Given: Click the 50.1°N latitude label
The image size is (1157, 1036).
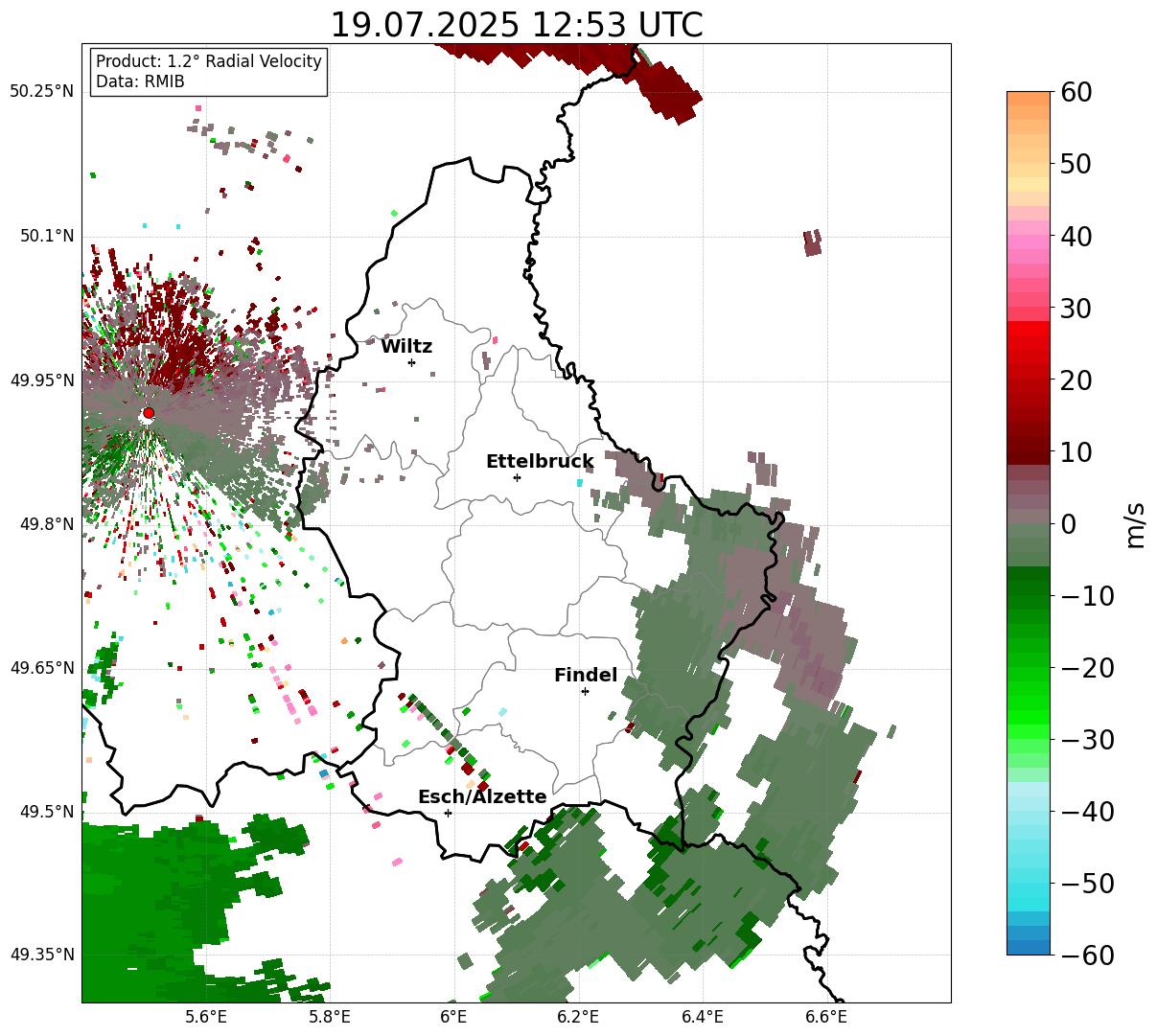Looking at the screenshot, I should tap(46, 236).
